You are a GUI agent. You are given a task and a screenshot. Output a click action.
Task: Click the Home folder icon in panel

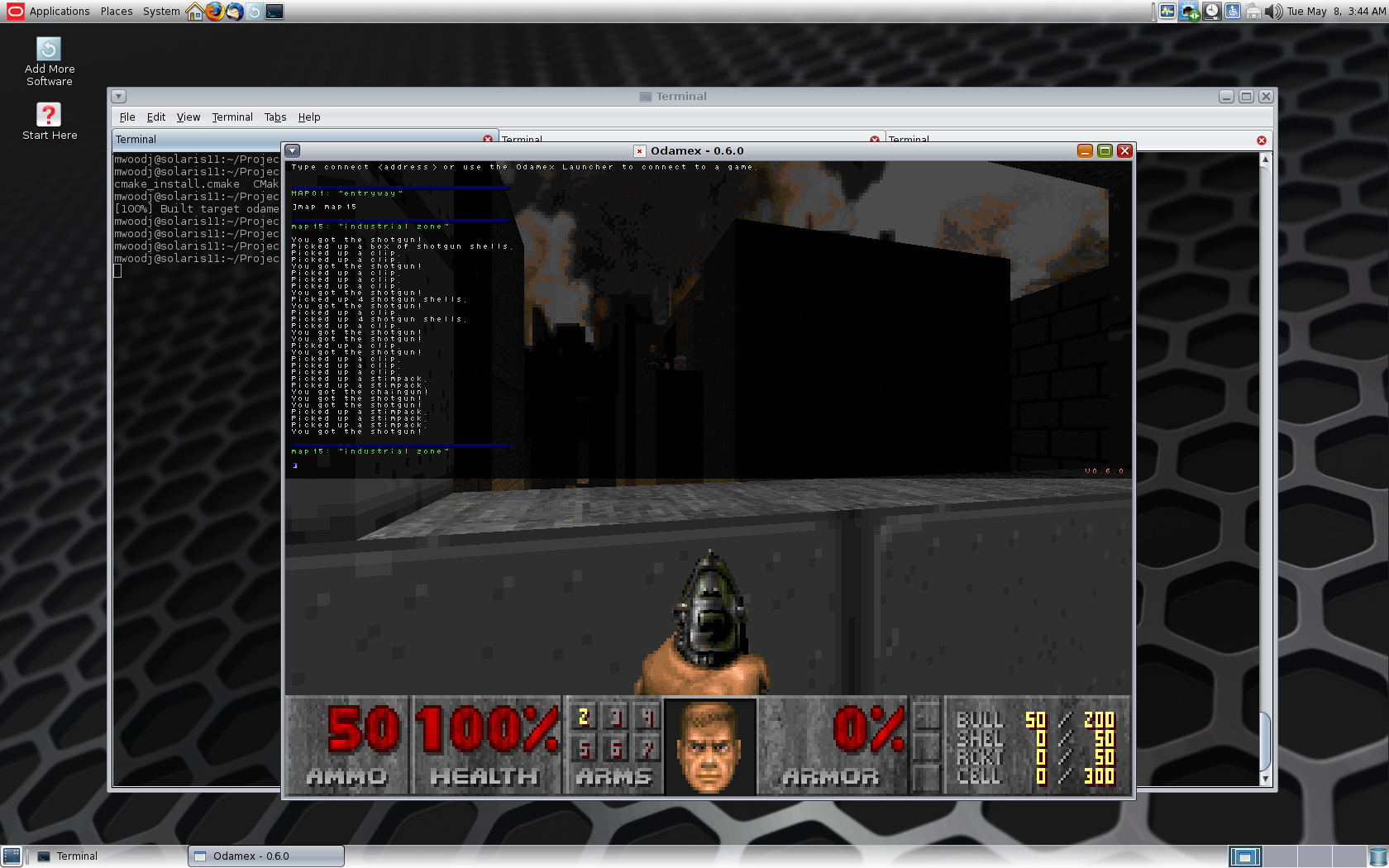coord(195,11)
